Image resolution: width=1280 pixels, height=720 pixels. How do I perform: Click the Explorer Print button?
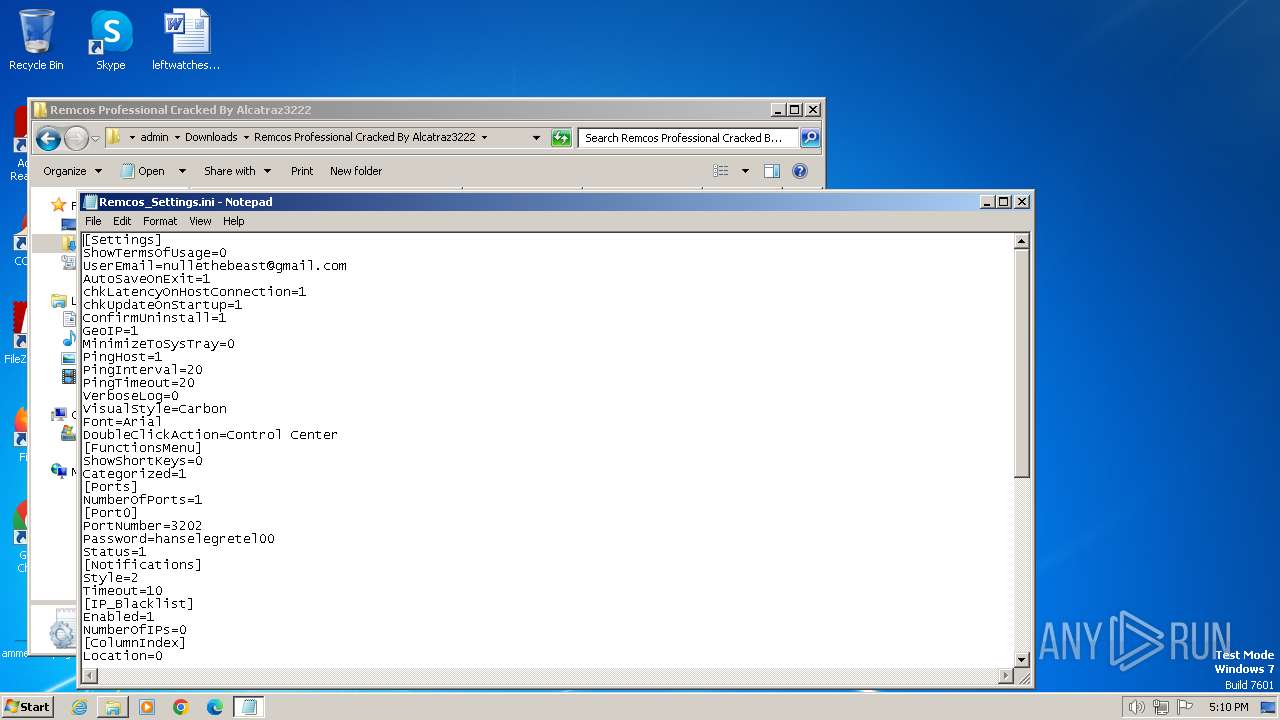click(x=302, y=171)
